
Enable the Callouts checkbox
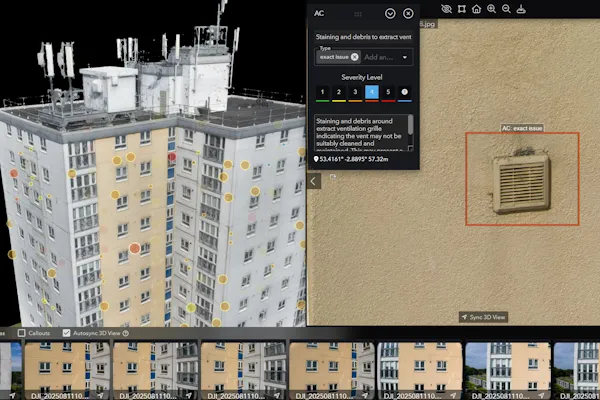coord(21,333)
